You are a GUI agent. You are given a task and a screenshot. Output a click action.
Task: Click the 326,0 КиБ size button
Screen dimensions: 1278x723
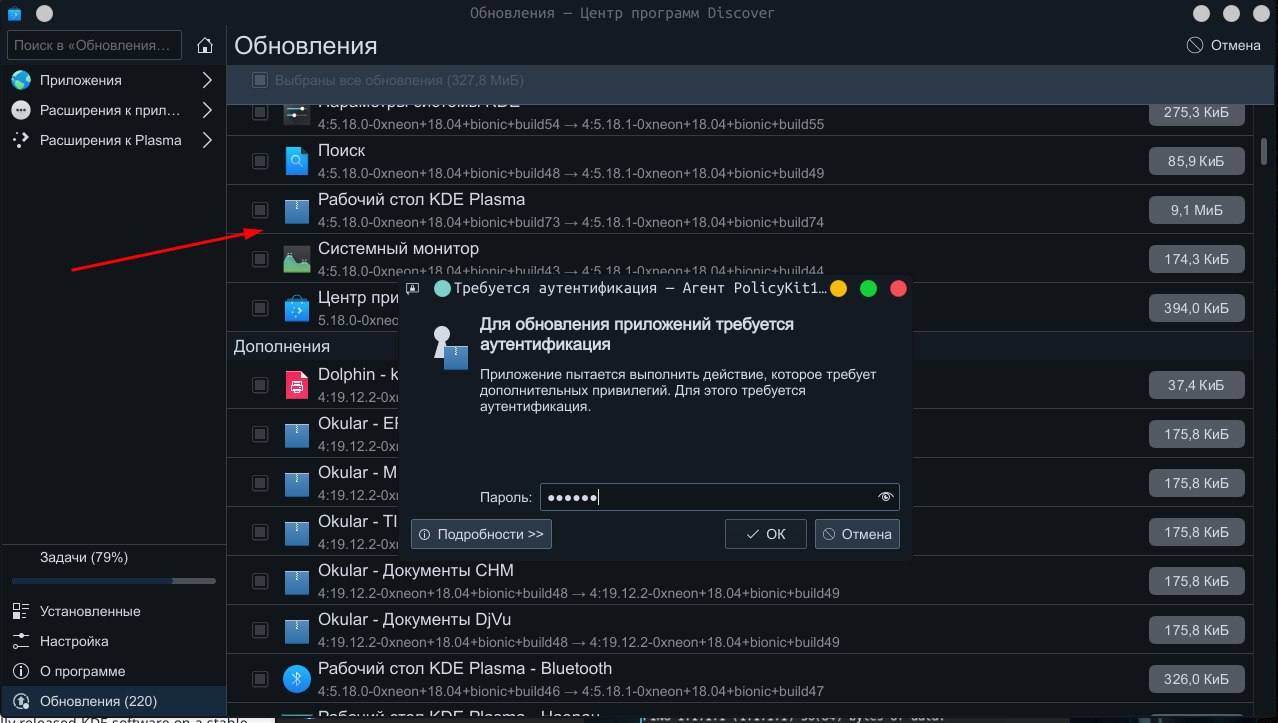point(1197,679)
